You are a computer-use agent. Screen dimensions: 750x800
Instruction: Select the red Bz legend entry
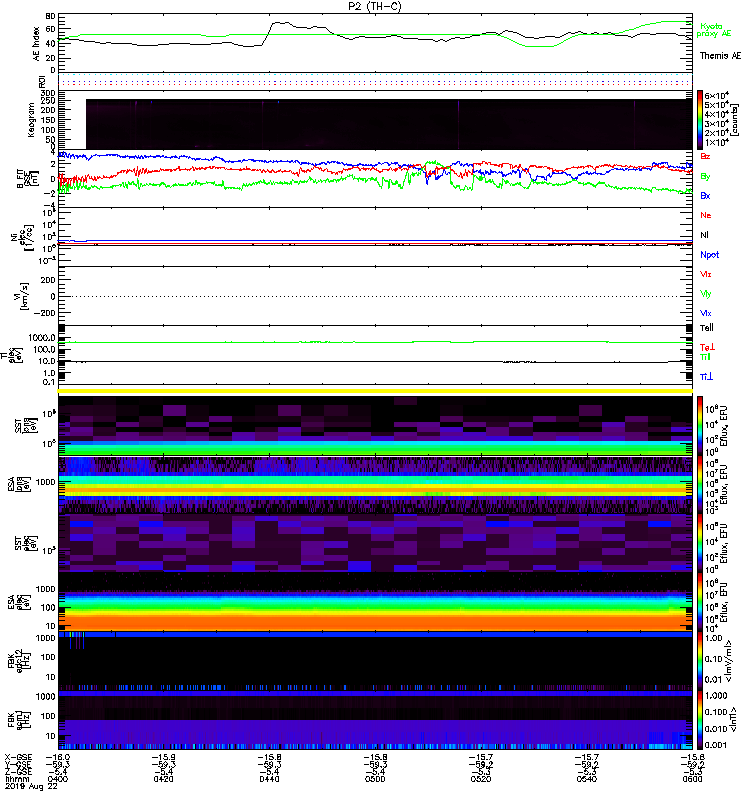[705, 156]
